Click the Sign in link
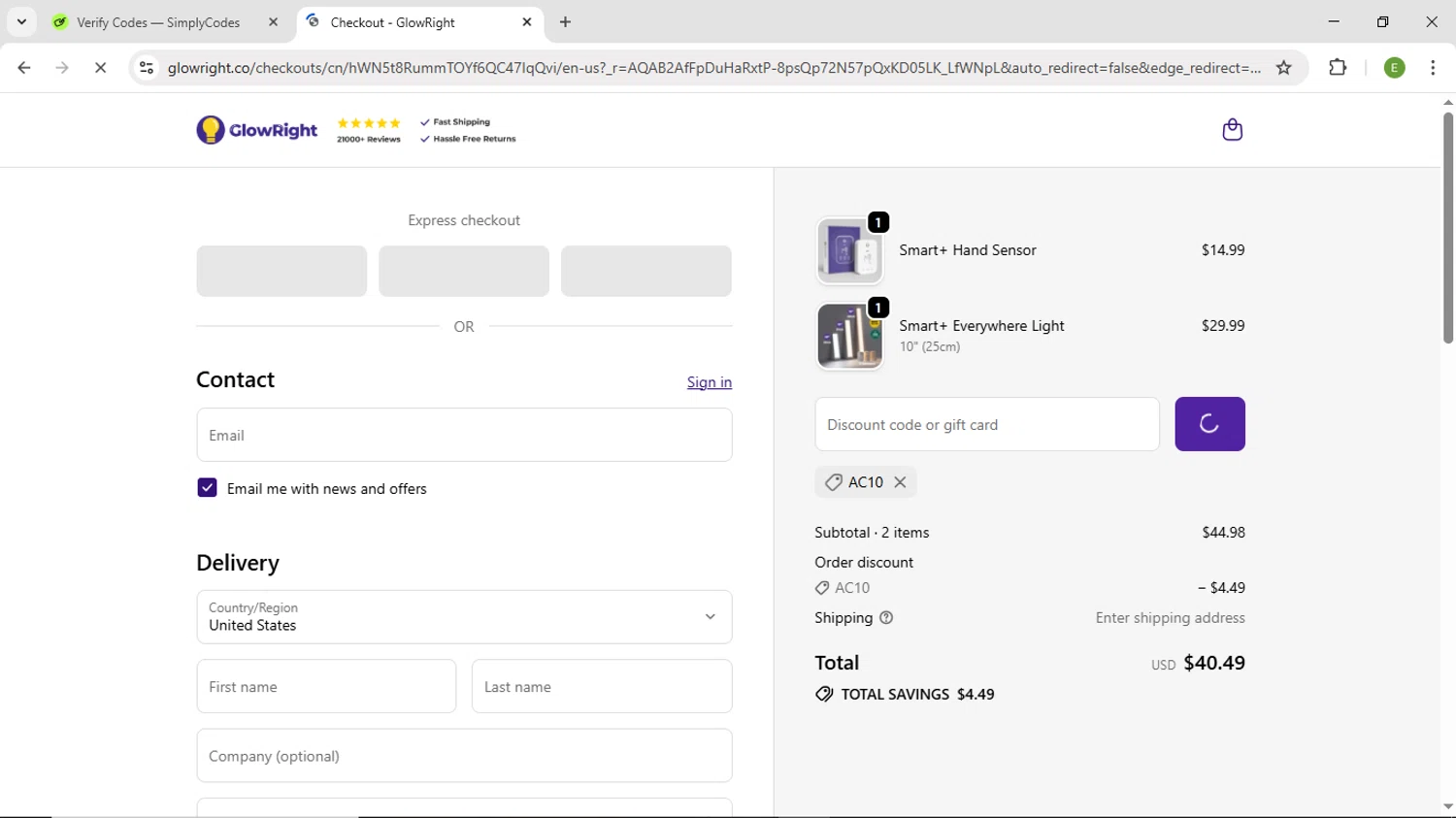 click(710, 382)
